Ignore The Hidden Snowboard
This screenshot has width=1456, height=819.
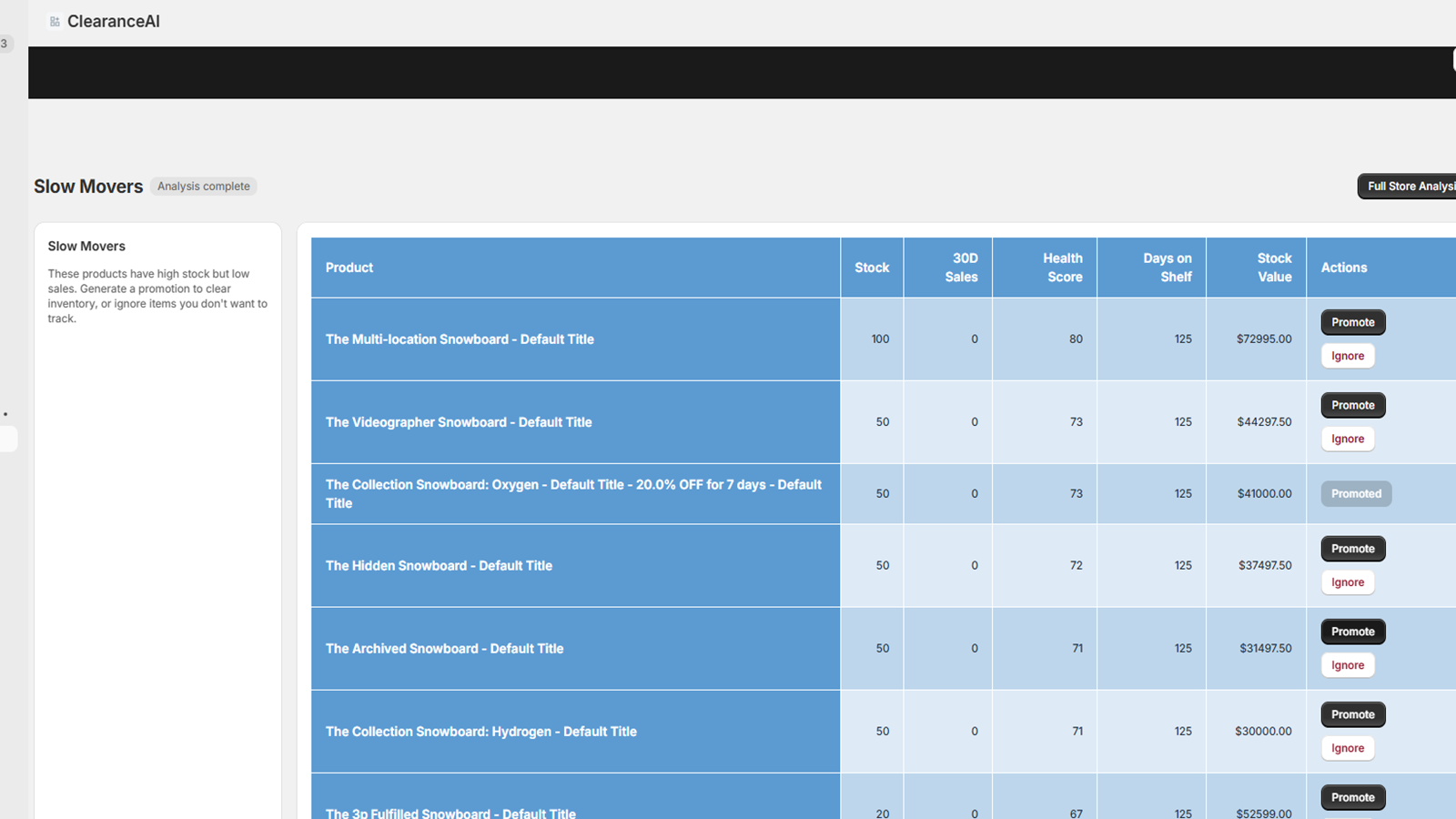coord(1348,582)
